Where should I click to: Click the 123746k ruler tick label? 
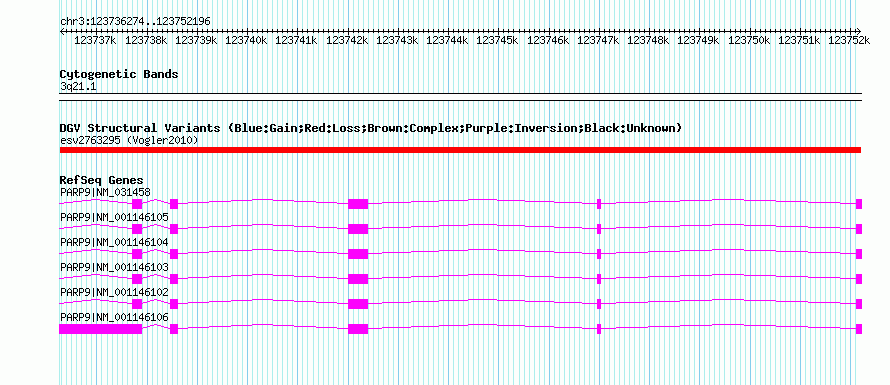(x=548, y=40)
